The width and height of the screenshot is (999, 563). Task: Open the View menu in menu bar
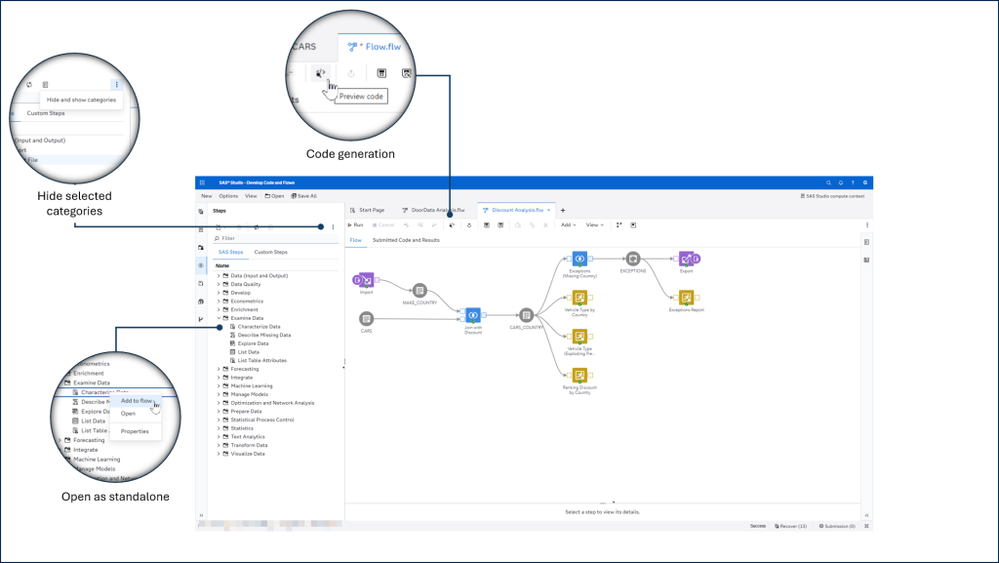click(251, 196)
